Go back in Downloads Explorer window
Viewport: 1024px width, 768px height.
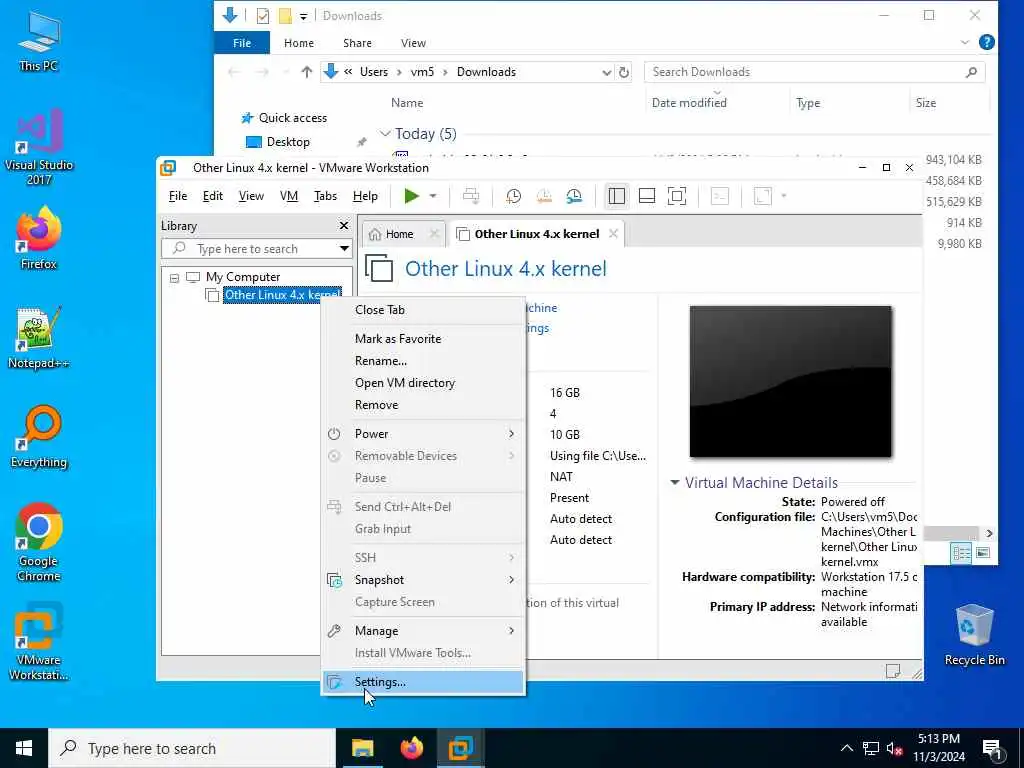pos(234,72)
